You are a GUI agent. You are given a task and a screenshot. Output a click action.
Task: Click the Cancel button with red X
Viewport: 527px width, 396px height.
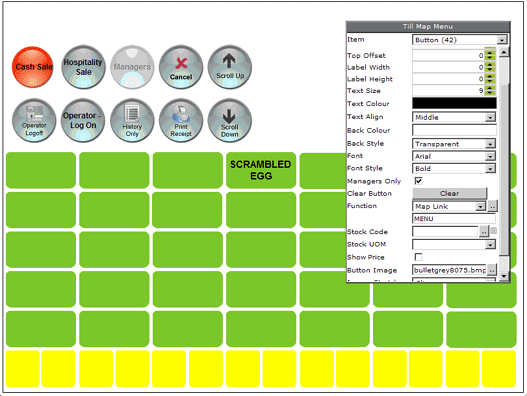(181, 67)
